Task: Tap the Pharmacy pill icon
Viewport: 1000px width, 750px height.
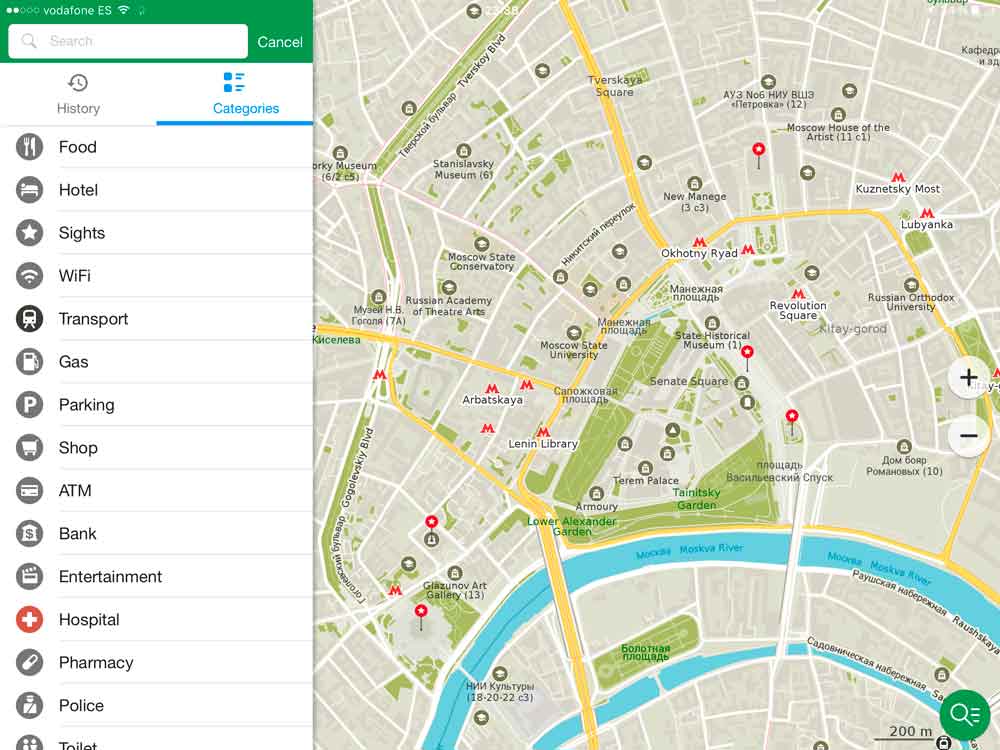Action: click(29, 662)
